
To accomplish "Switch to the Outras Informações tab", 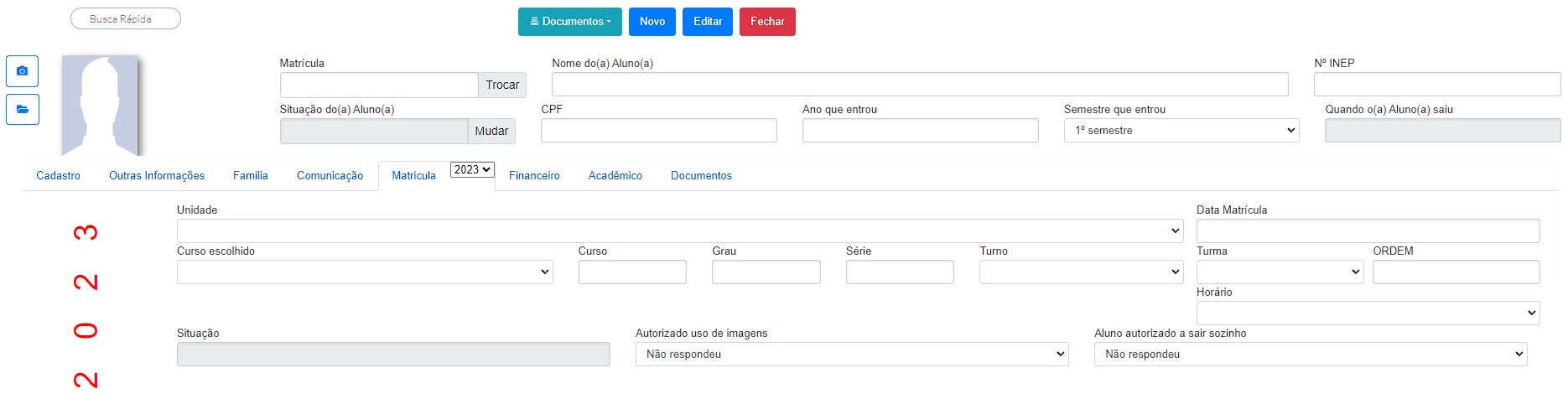I will coord(157,175).
